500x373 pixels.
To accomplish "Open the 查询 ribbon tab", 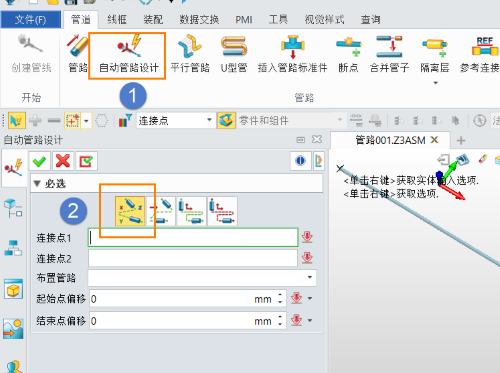I will tap(370, 20).
